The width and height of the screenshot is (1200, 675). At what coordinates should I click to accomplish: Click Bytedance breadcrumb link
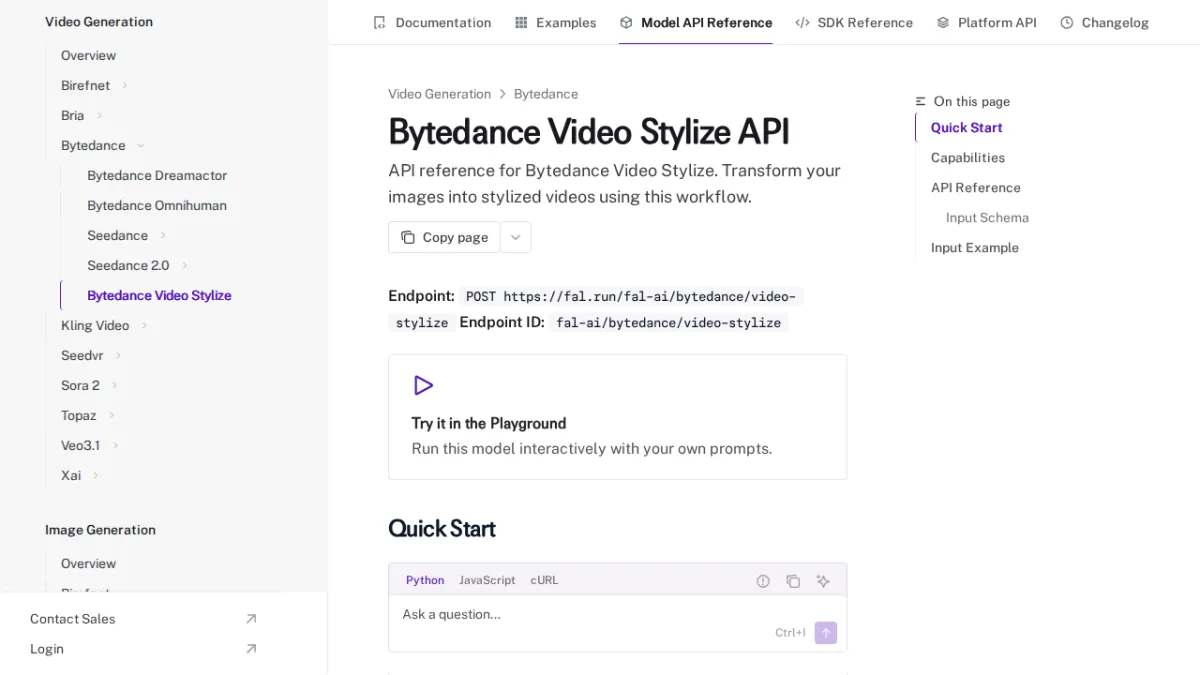pos(546,94)
